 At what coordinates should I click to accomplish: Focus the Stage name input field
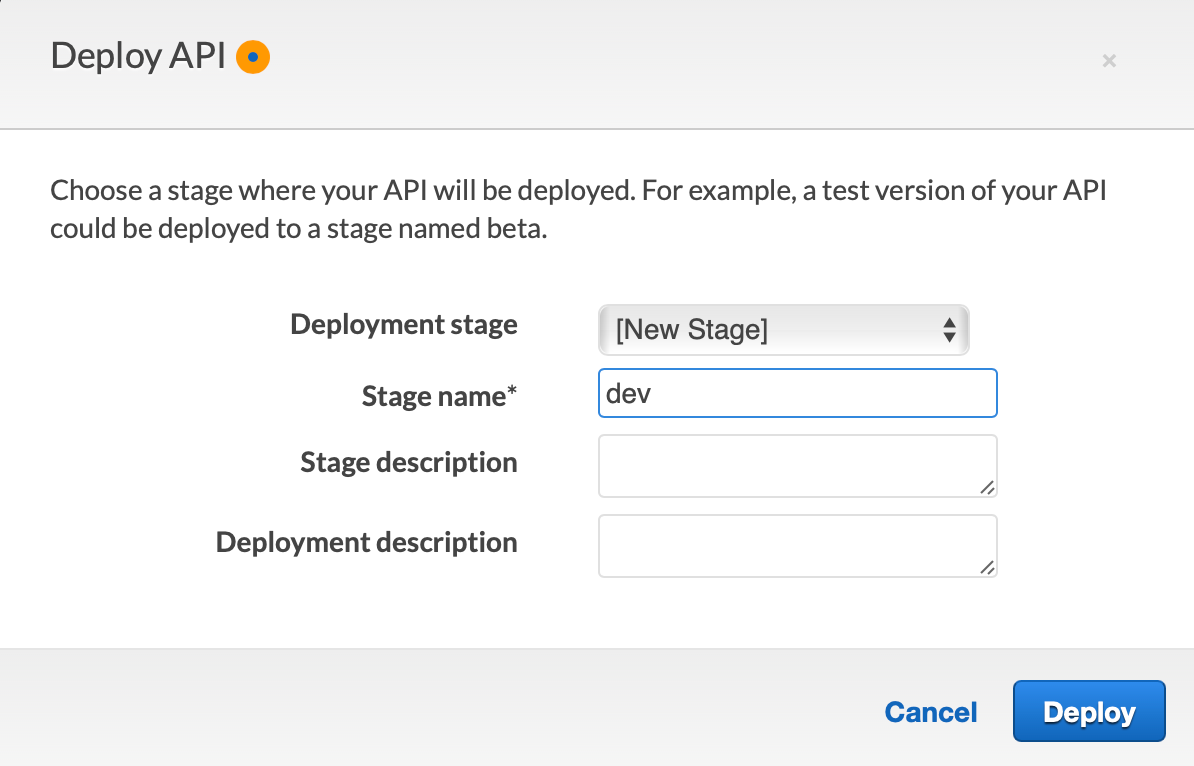(x=797, y=393)
